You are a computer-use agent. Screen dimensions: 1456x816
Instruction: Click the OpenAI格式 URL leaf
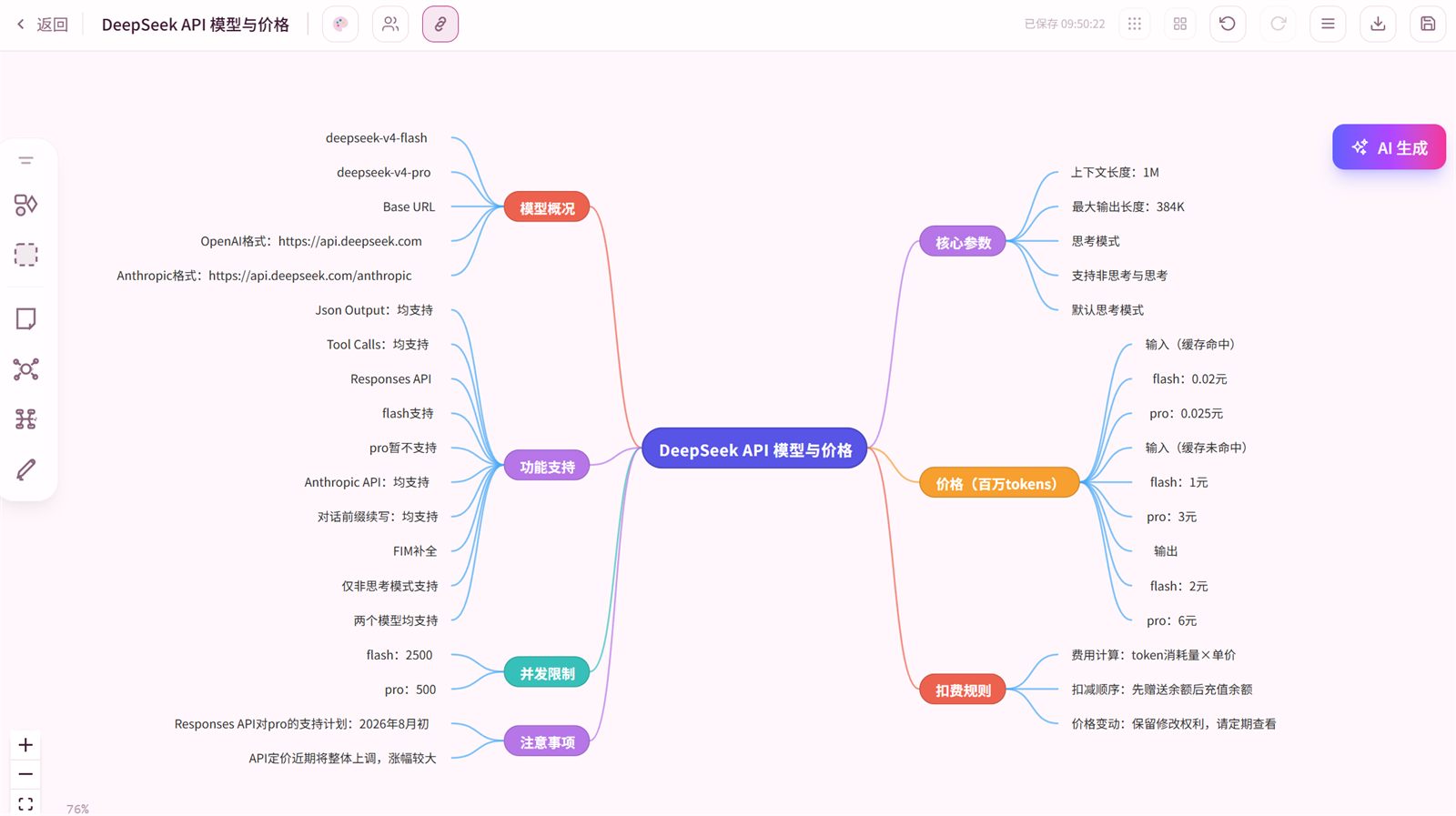click(311, 241)
